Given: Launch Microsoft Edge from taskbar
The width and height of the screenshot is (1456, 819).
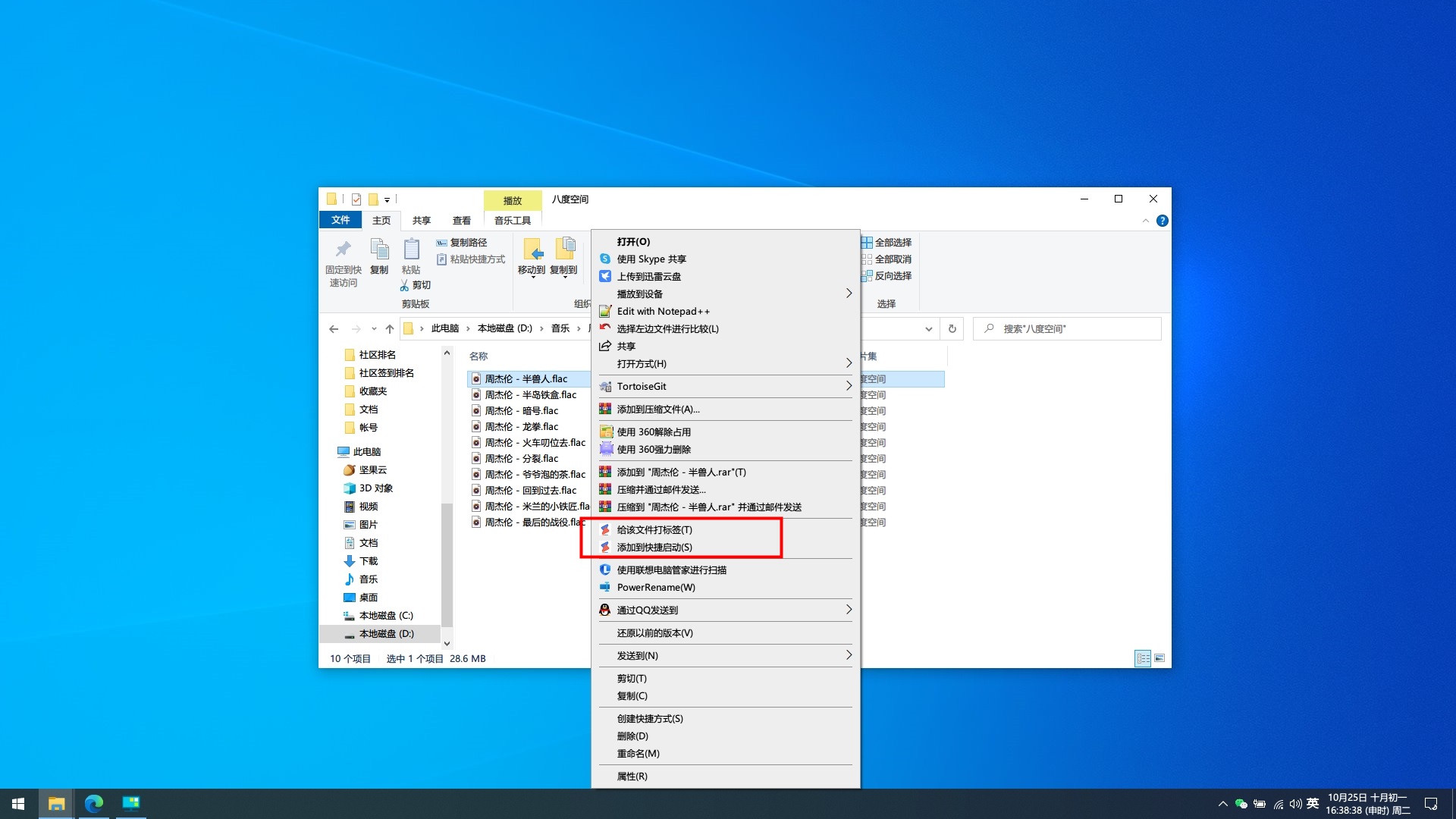Looking at the screenshot, I should [x=94, y=804].
